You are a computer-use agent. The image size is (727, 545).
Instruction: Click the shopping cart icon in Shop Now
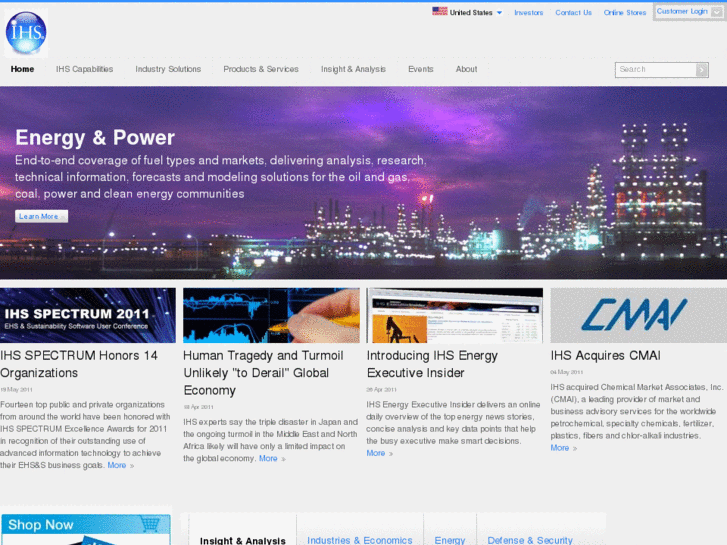pos(150,524)
